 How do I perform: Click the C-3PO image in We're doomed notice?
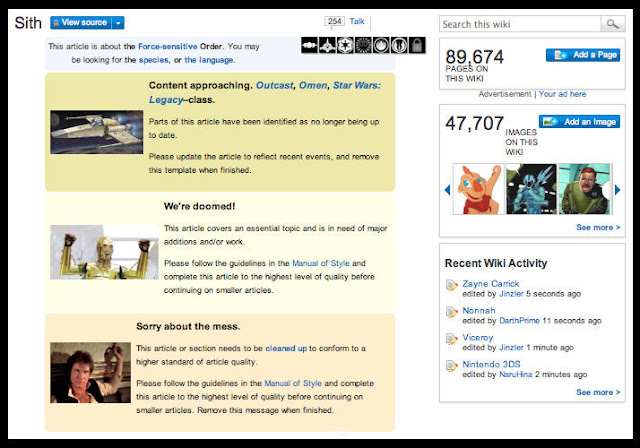[x=104, y=252]
